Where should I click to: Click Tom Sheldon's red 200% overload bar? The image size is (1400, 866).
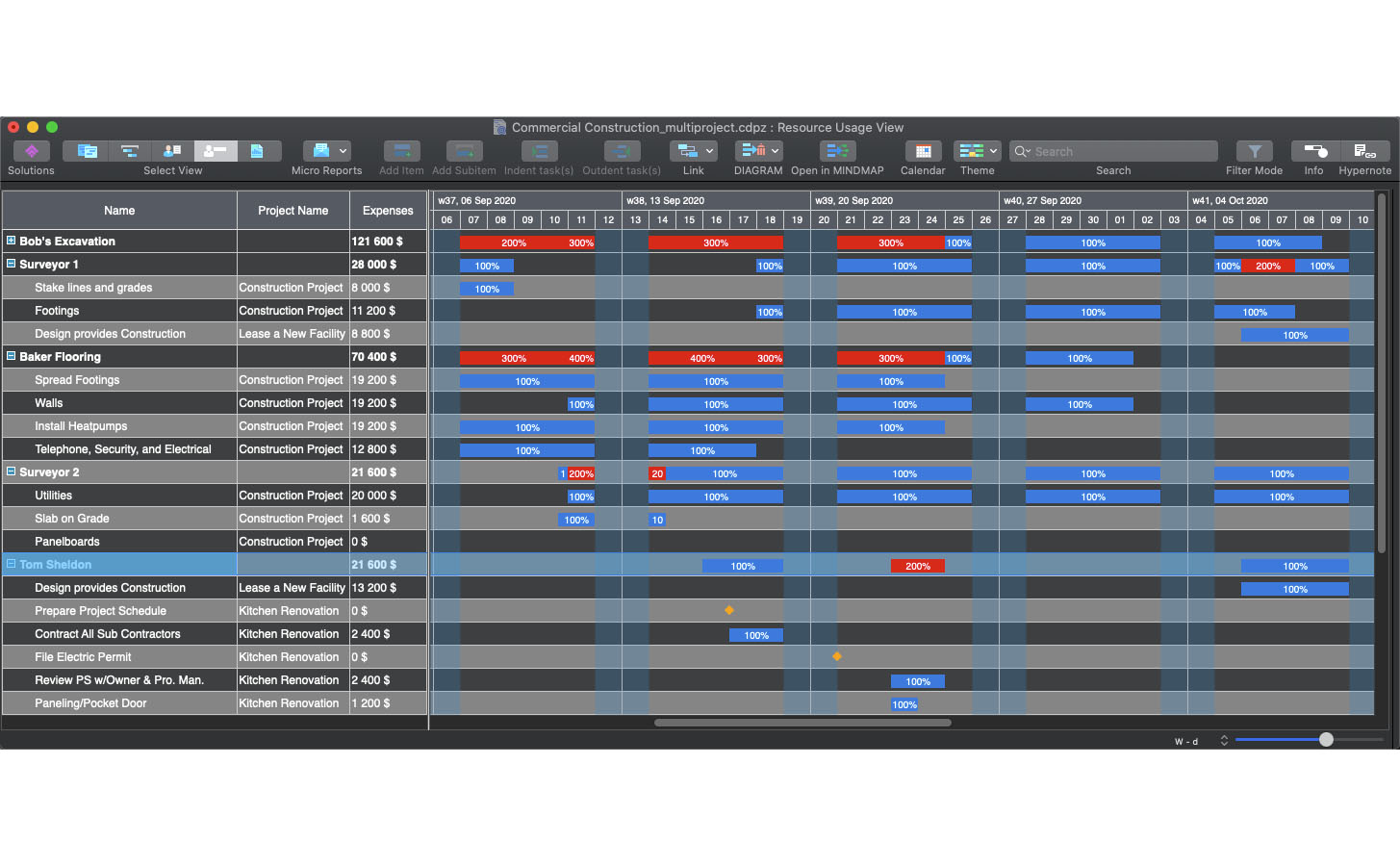pyautogui.click(x=918, y=566)
